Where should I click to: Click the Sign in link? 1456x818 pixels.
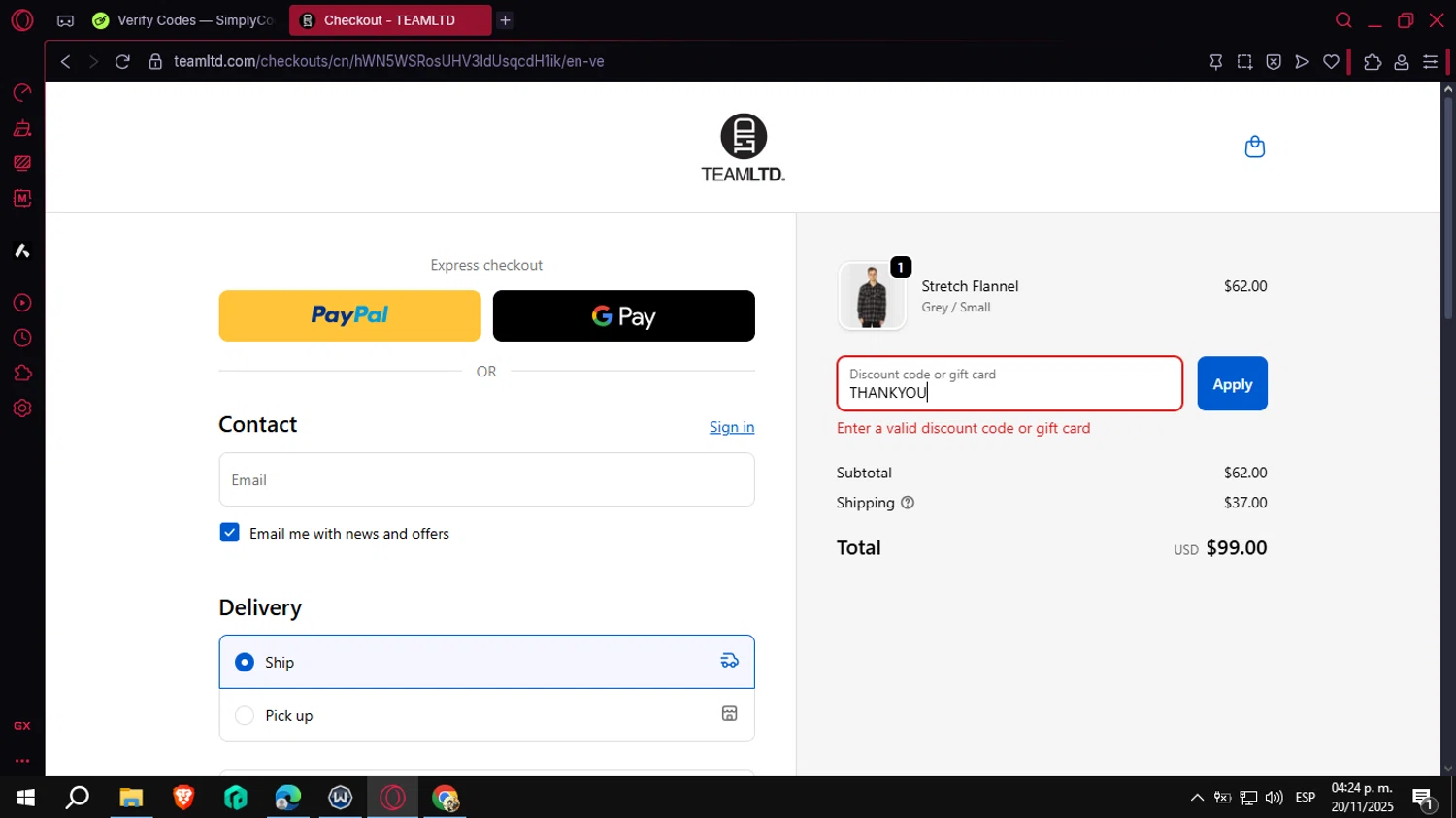click(732, 427)
